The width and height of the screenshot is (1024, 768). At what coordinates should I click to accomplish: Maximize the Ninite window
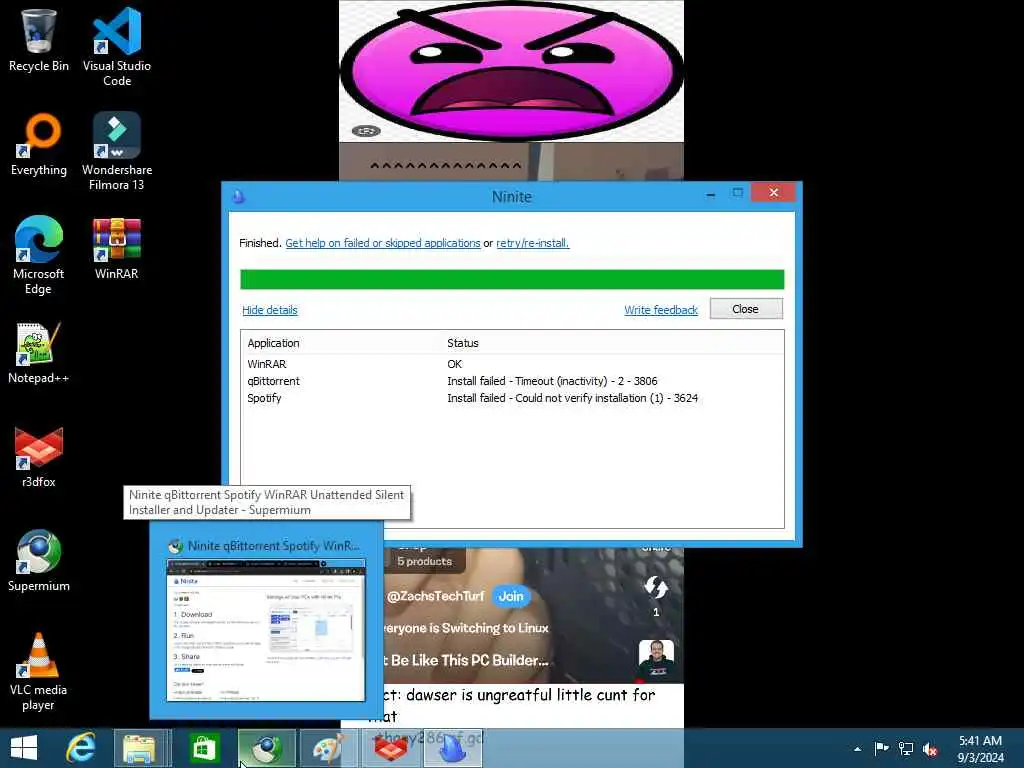click(737, 193)
